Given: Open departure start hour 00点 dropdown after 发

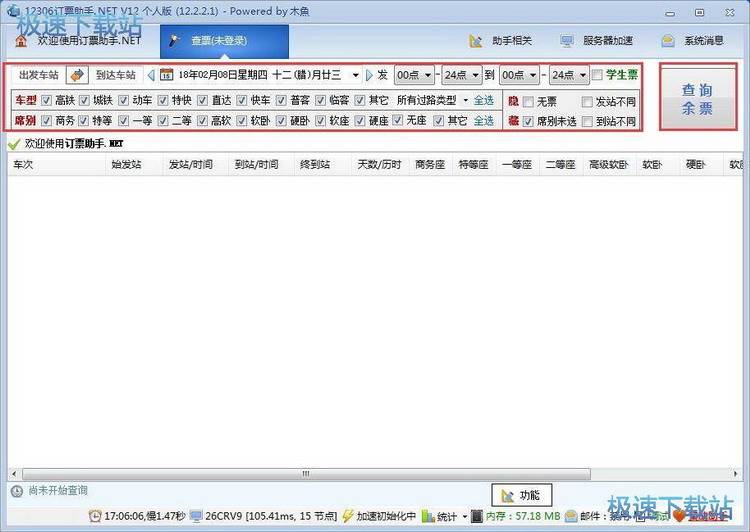Looking at the screenshot, I should (414, 75).
